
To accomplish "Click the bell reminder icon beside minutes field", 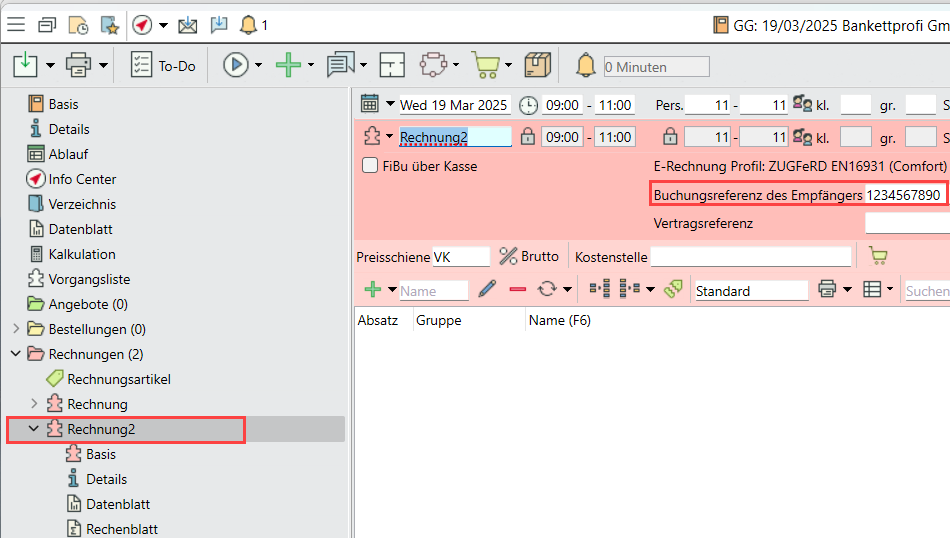I will (x=586, y=66).
